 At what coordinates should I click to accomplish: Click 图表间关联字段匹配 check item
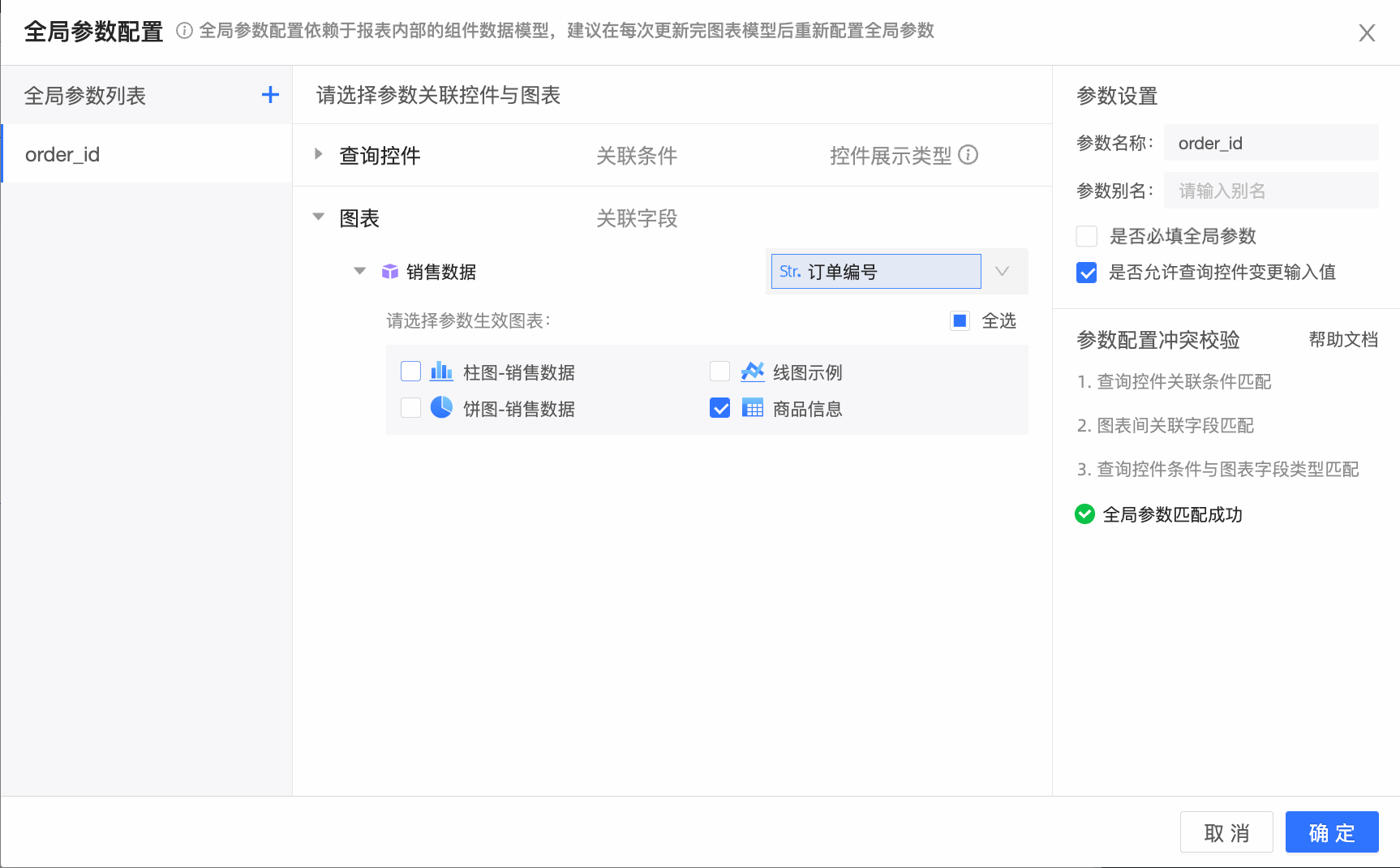tap(1165, 425)
